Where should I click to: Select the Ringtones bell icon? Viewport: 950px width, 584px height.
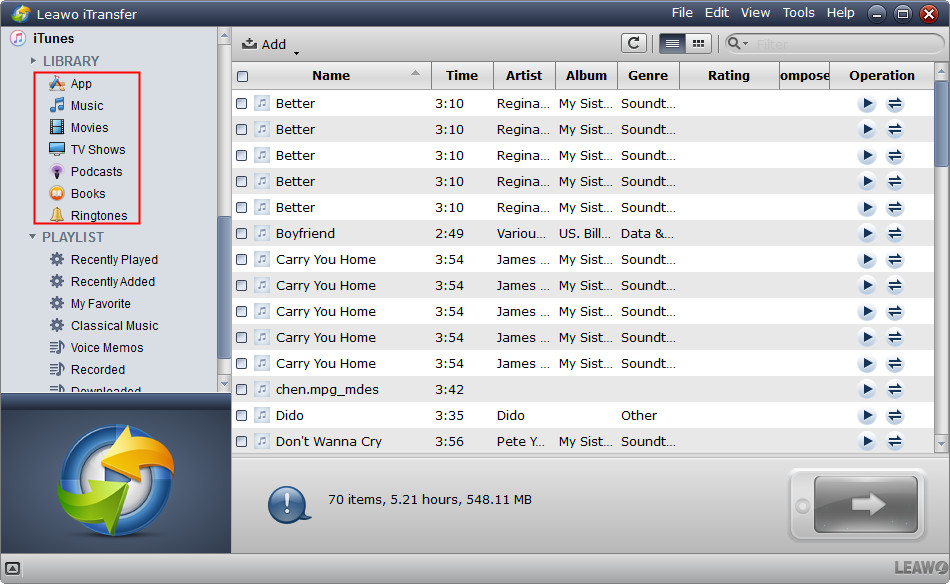tap(57, 215)
